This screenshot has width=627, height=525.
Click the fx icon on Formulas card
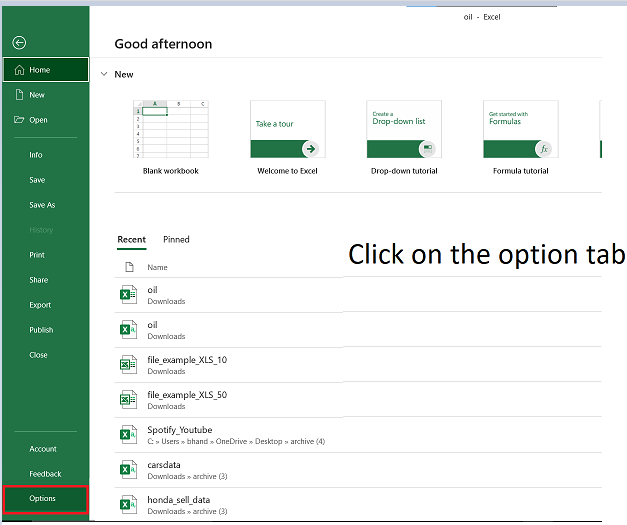pos(543,149)
